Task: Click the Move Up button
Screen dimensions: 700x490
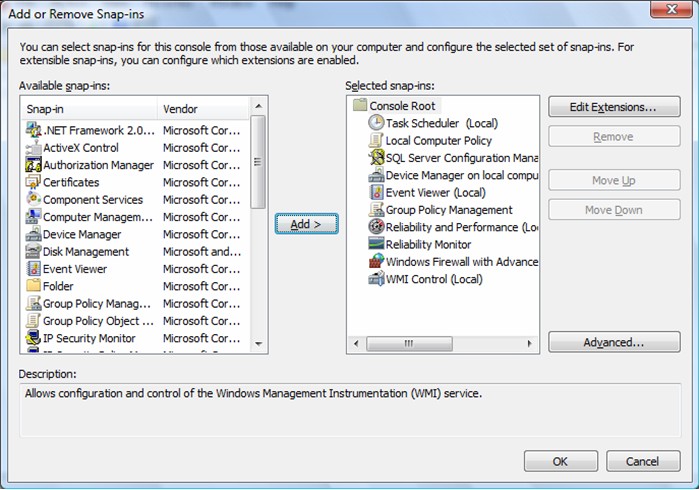Action: pos(614,180)
